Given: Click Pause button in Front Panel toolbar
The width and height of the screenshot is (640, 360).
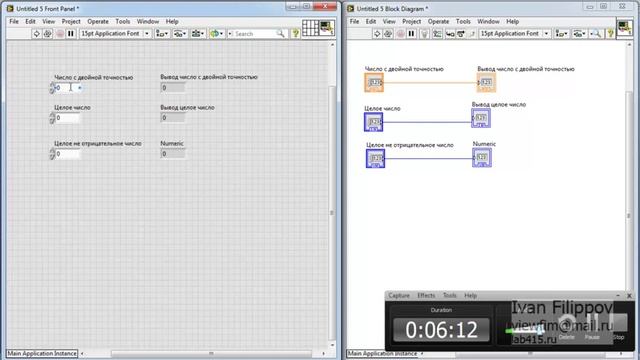Looking at the screenshot, I should click(x=71, y=33).
